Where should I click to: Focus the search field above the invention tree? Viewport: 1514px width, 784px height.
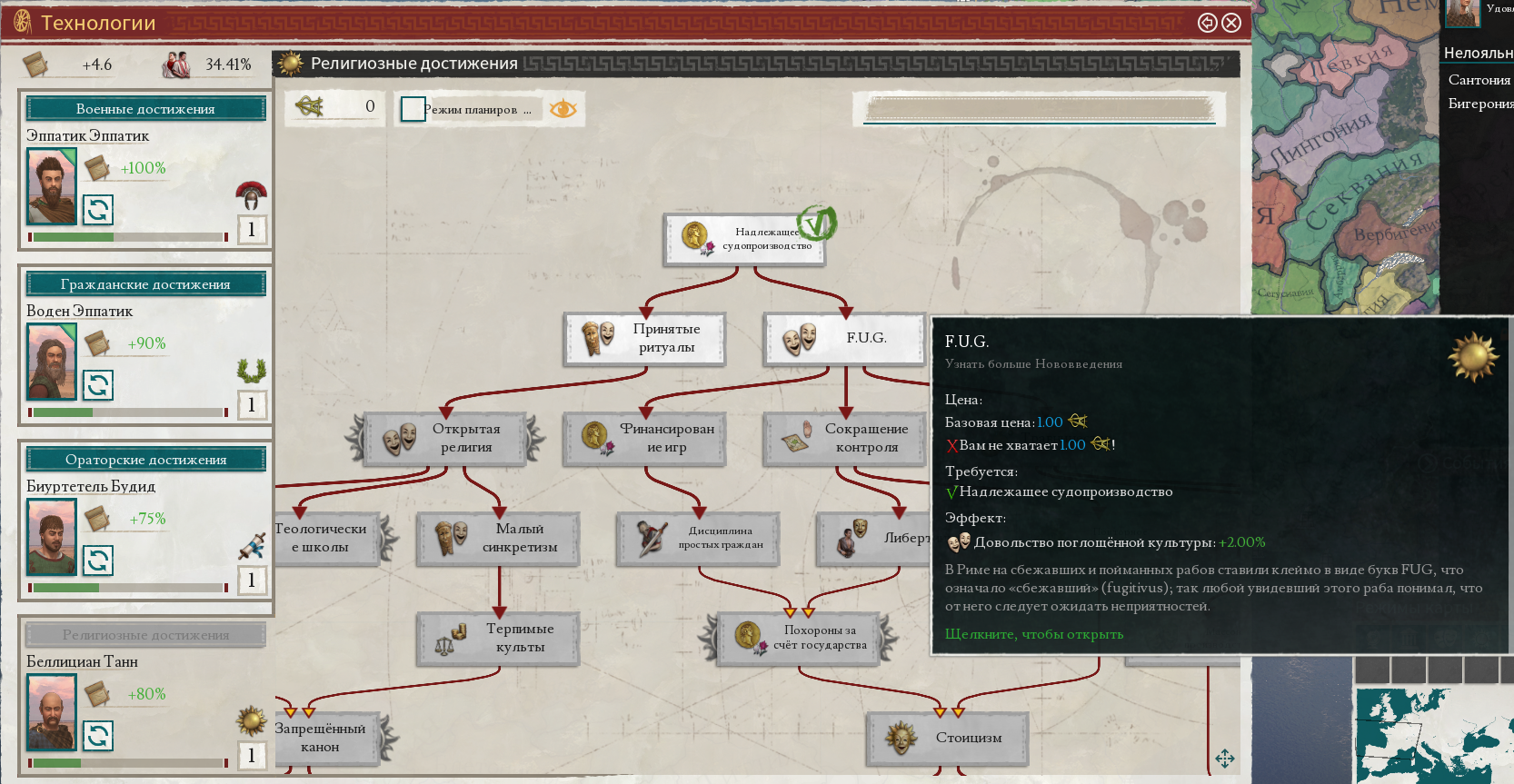(1039, 110)
